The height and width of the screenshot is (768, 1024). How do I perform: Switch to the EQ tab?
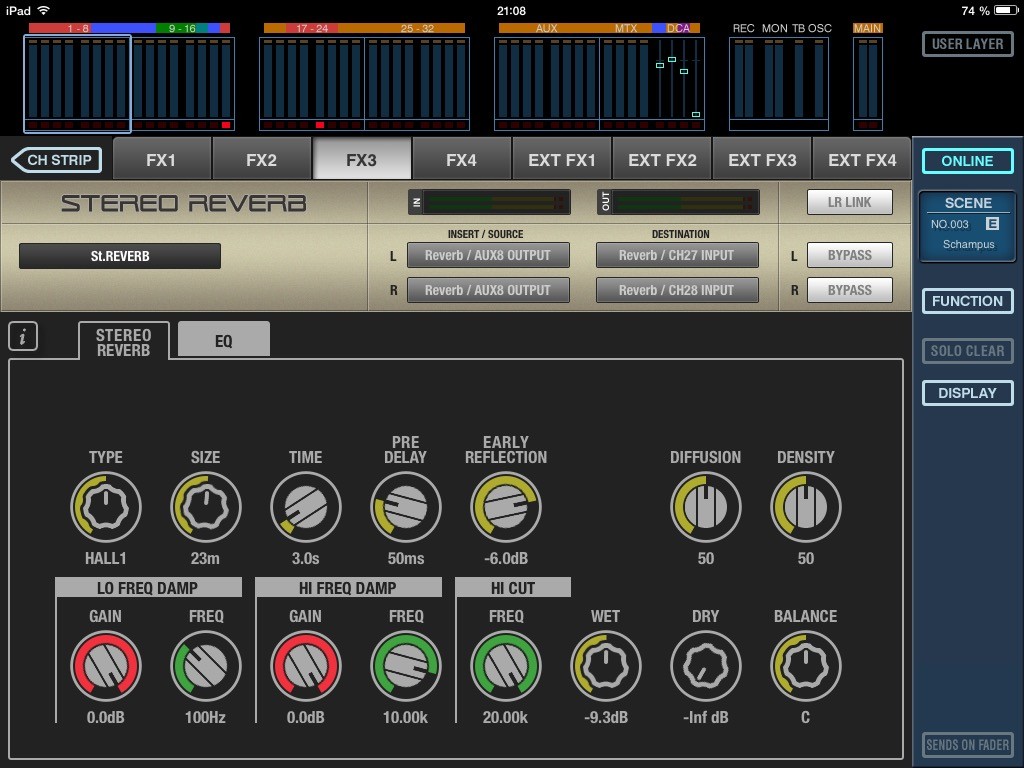[223, 340]
